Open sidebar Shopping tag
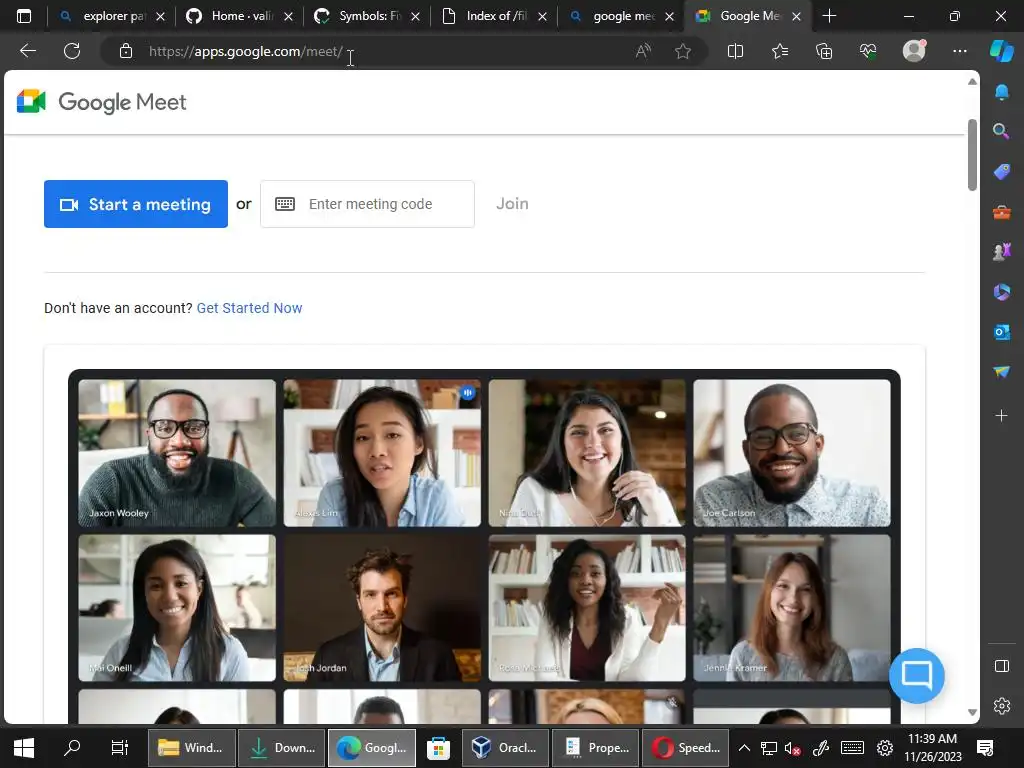 coord(1001,172)
